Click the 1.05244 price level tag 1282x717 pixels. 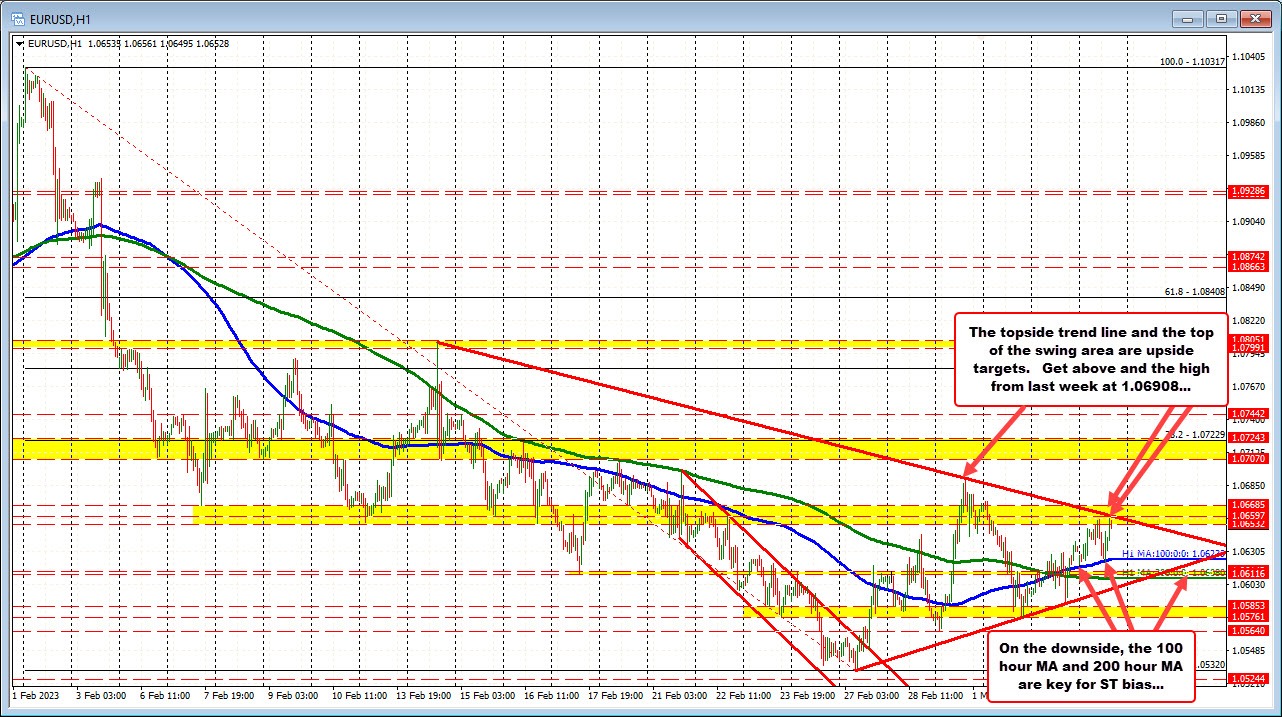pyautogui.click(x=1249, y=679)
